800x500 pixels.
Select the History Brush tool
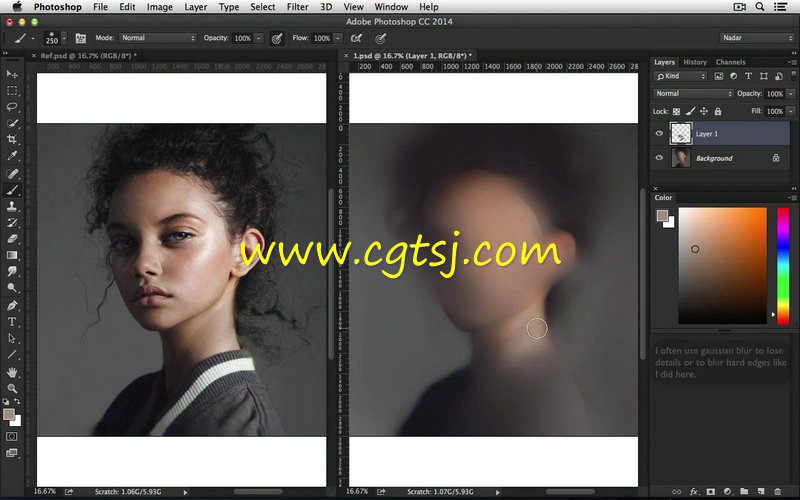tap(12, 222)
